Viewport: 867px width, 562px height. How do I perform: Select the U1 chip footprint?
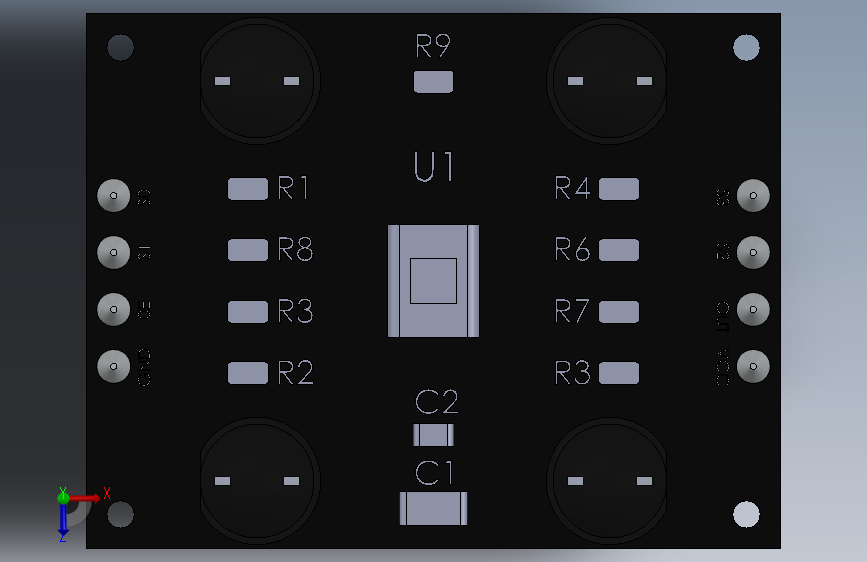tap(434, 280)
